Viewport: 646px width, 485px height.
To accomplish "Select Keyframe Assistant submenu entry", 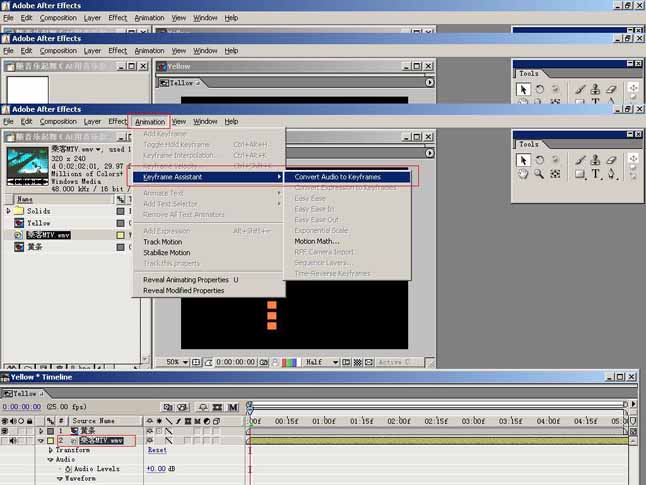I will click(208, 177).
